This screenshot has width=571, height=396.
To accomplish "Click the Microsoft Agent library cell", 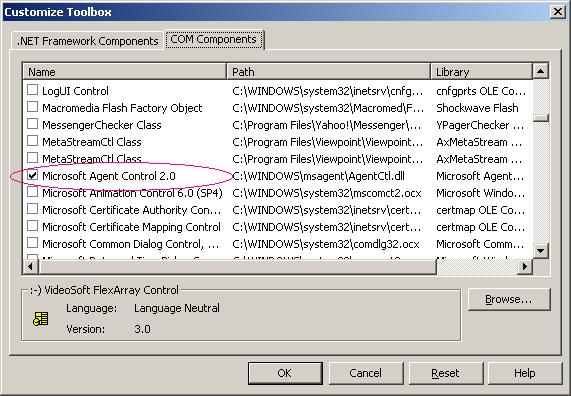I will 480,176.
